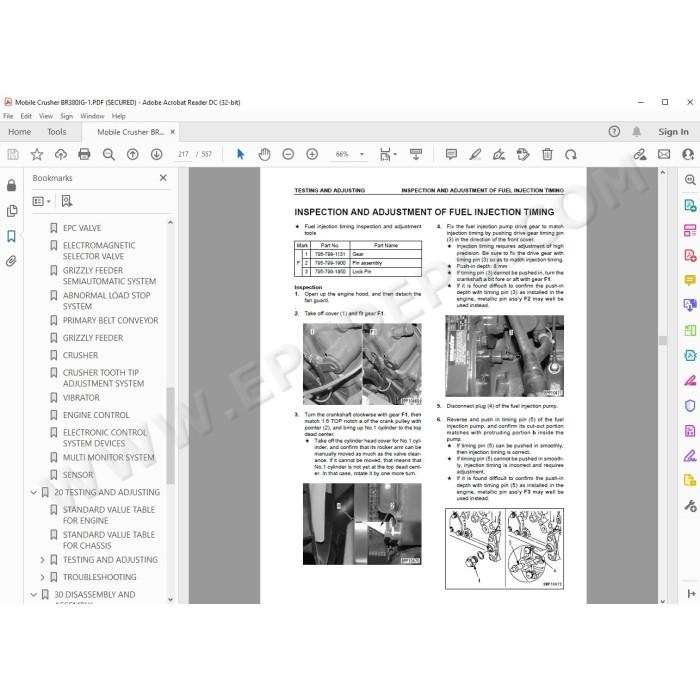
Task: Expand the TESTING AND ADJUSTING sub-bookmark
Action: pos(42,560)
